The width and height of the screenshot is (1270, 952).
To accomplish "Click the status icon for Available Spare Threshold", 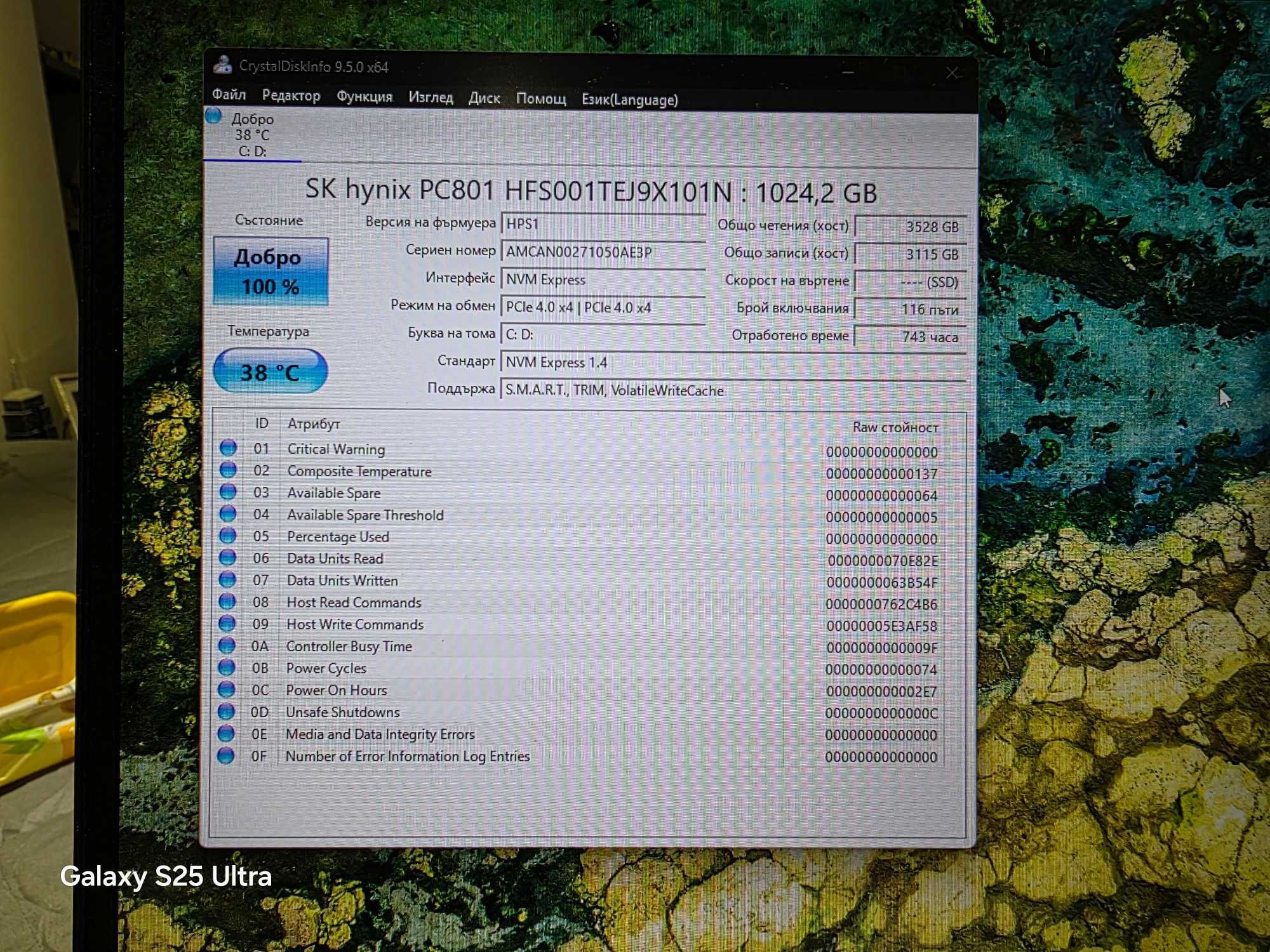I will (x=227, y=514).
